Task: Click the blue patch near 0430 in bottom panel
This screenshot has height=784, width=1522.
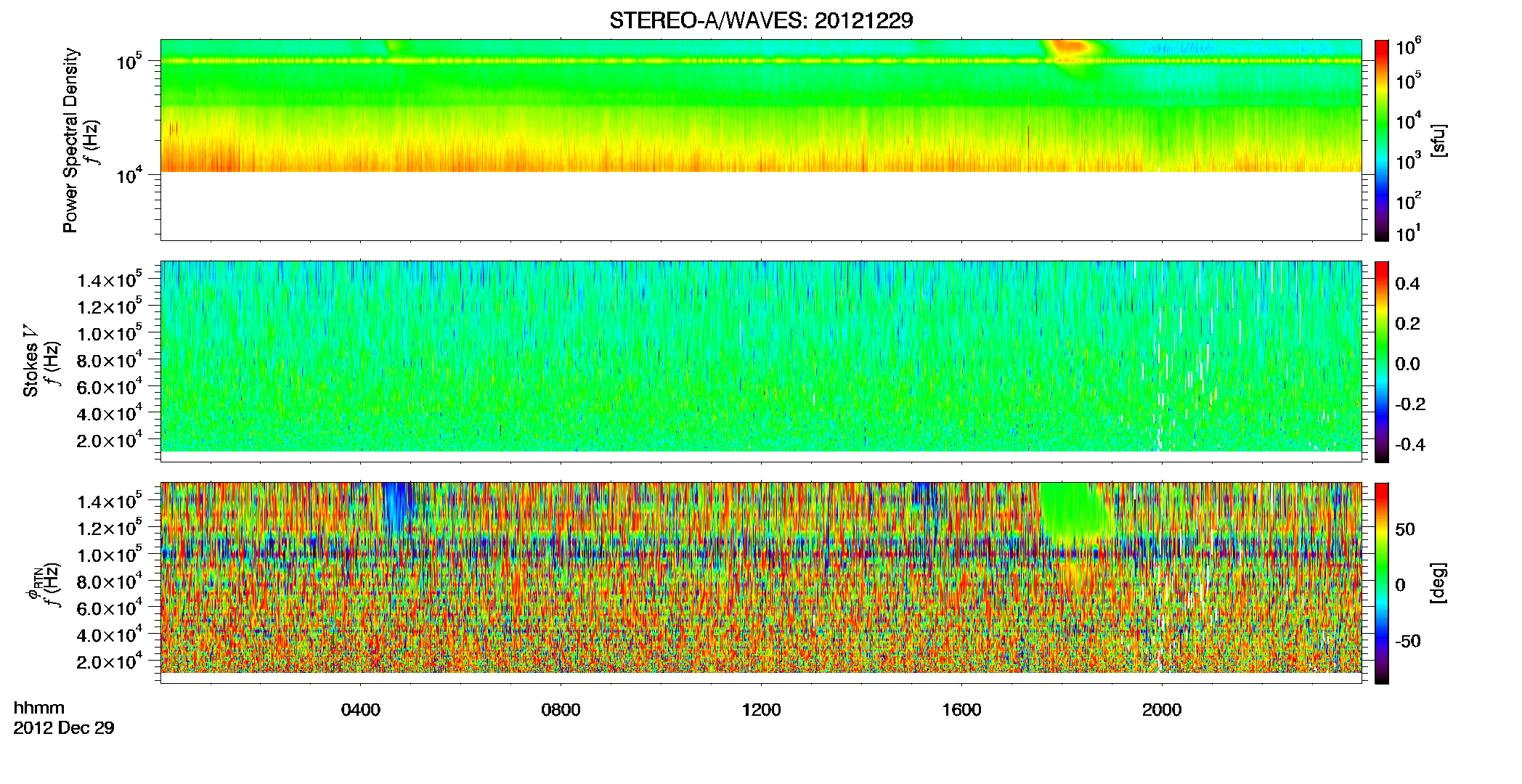Action: pos(394,501)
